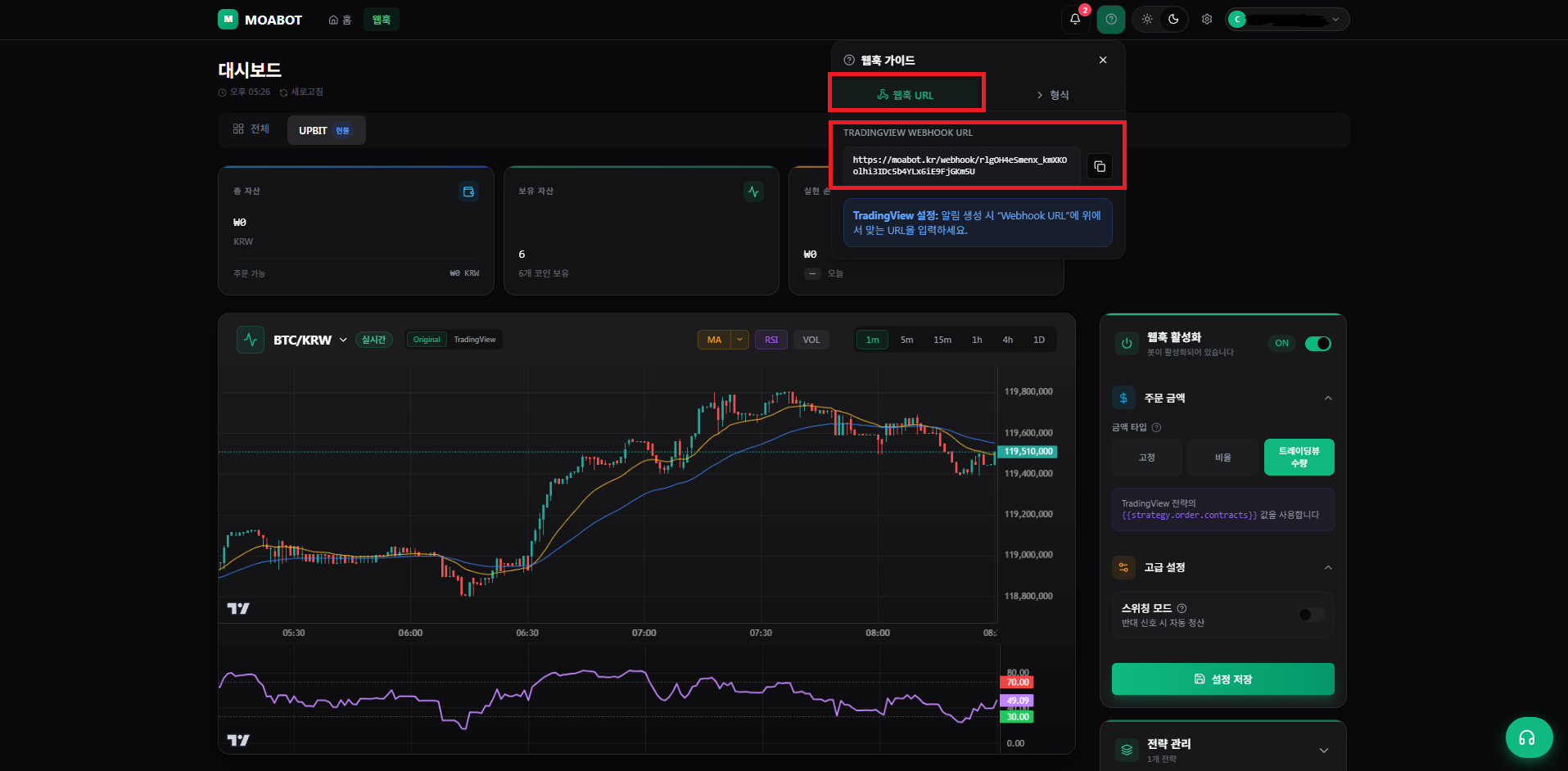Switch to dark theme moon icon
Image resolution: width=1568 pixels, height=771 pixels.
point(1173,19)
